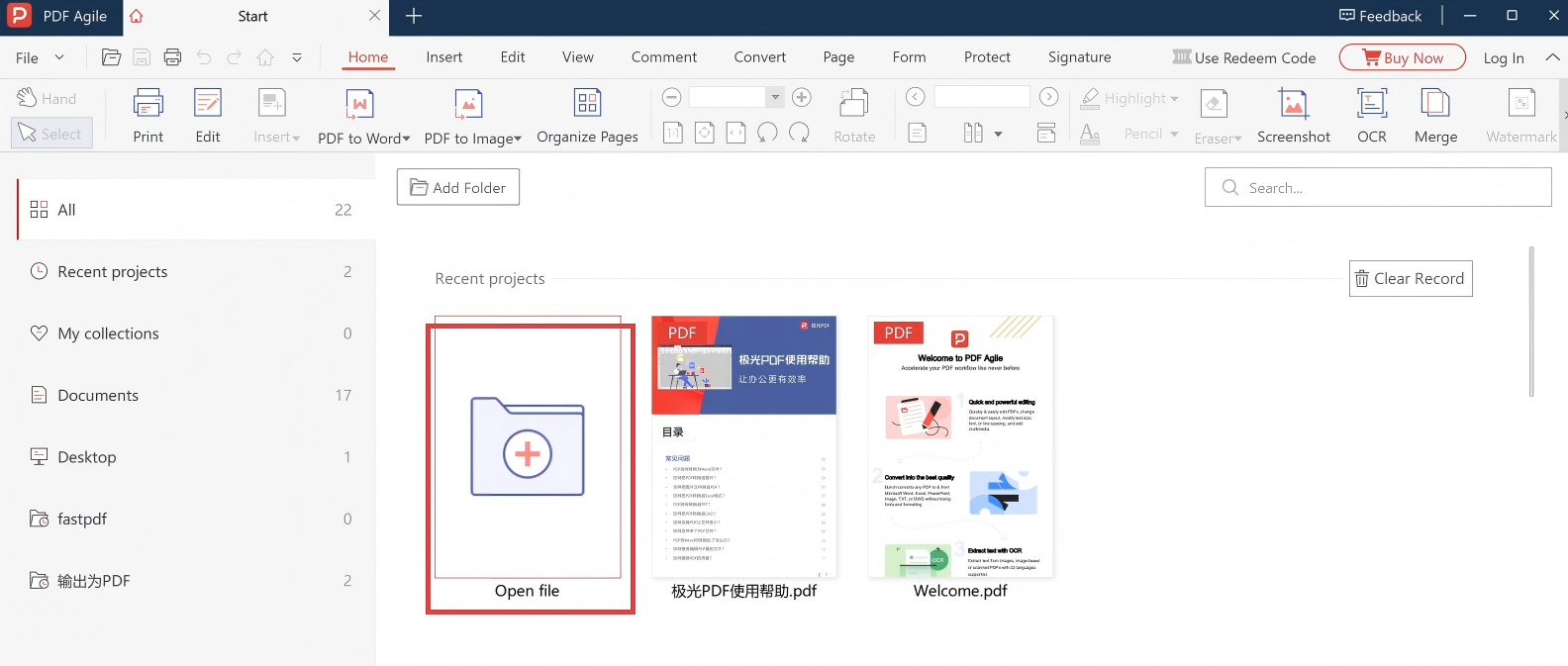Switch to the Edit ribbon tab
The height and width of the screenshot is (666, 1568).
pos(513,57)
